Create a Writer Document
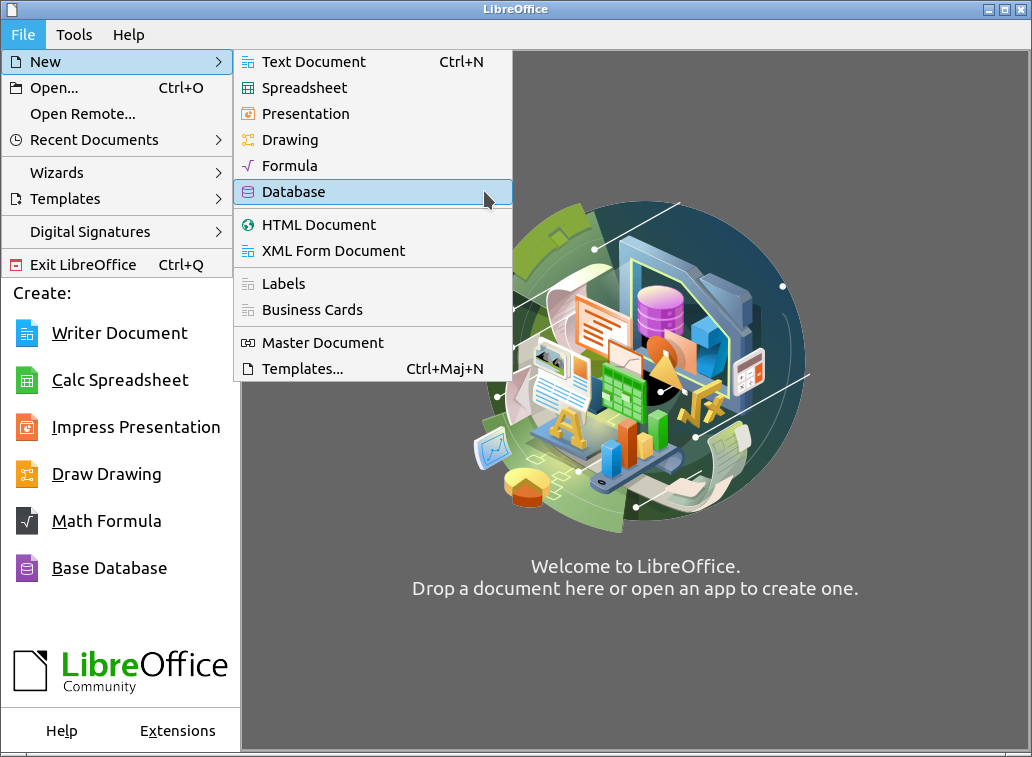 (120, 333)
